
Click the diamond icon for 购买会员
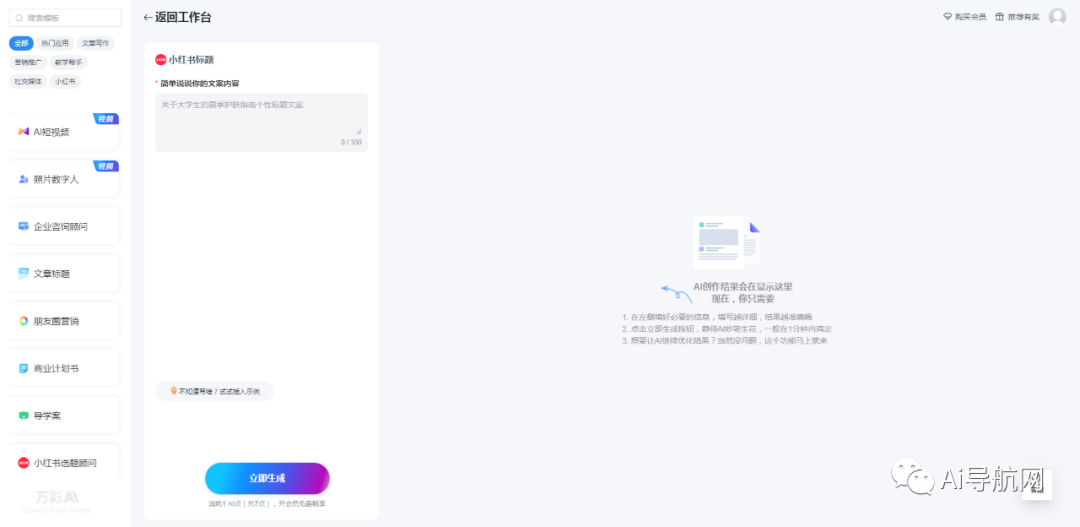coord(948,17)
